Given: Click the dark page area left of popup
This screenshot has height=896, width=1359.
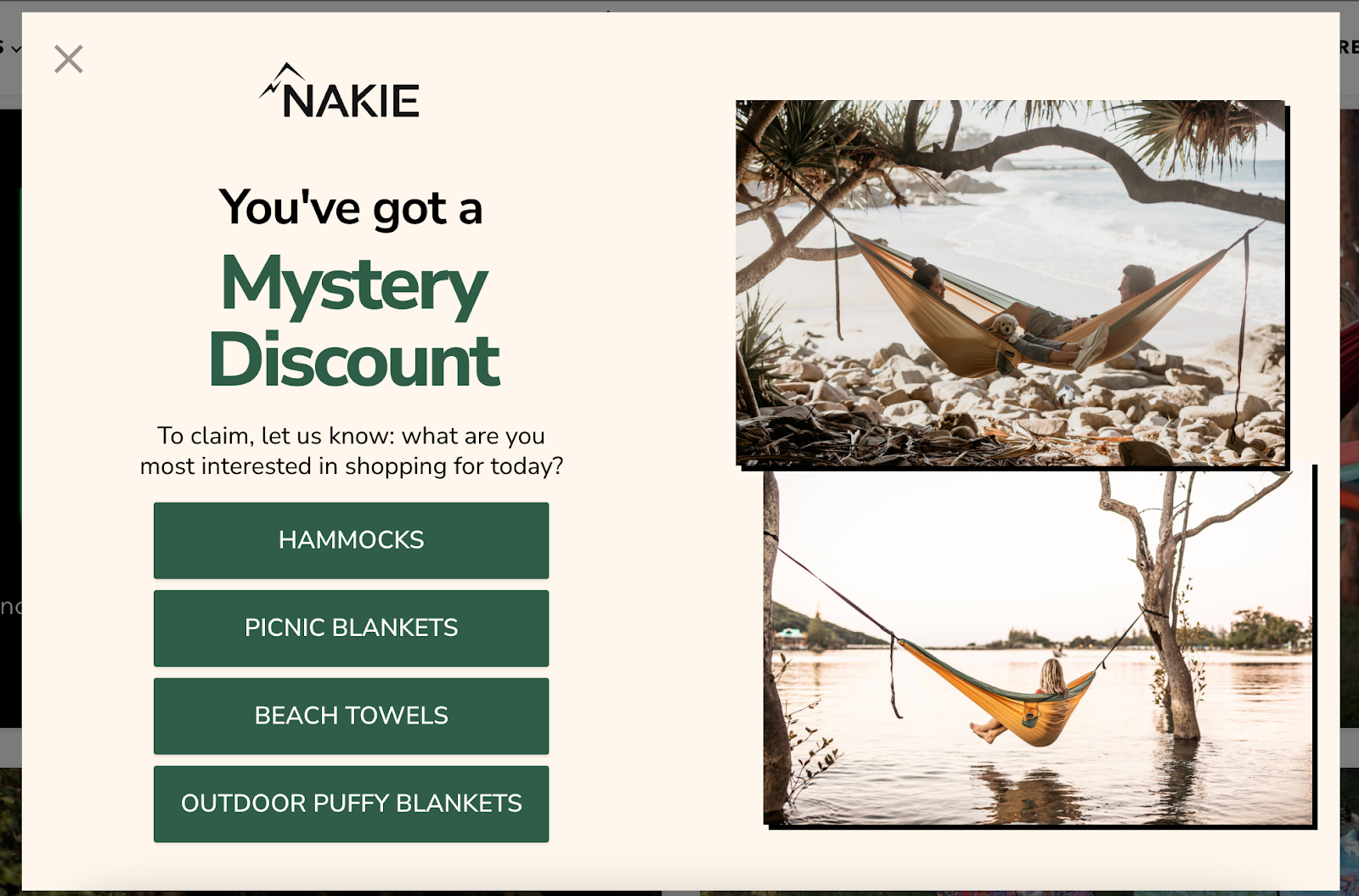Looking at the screenshot, I should pos(10,340).
